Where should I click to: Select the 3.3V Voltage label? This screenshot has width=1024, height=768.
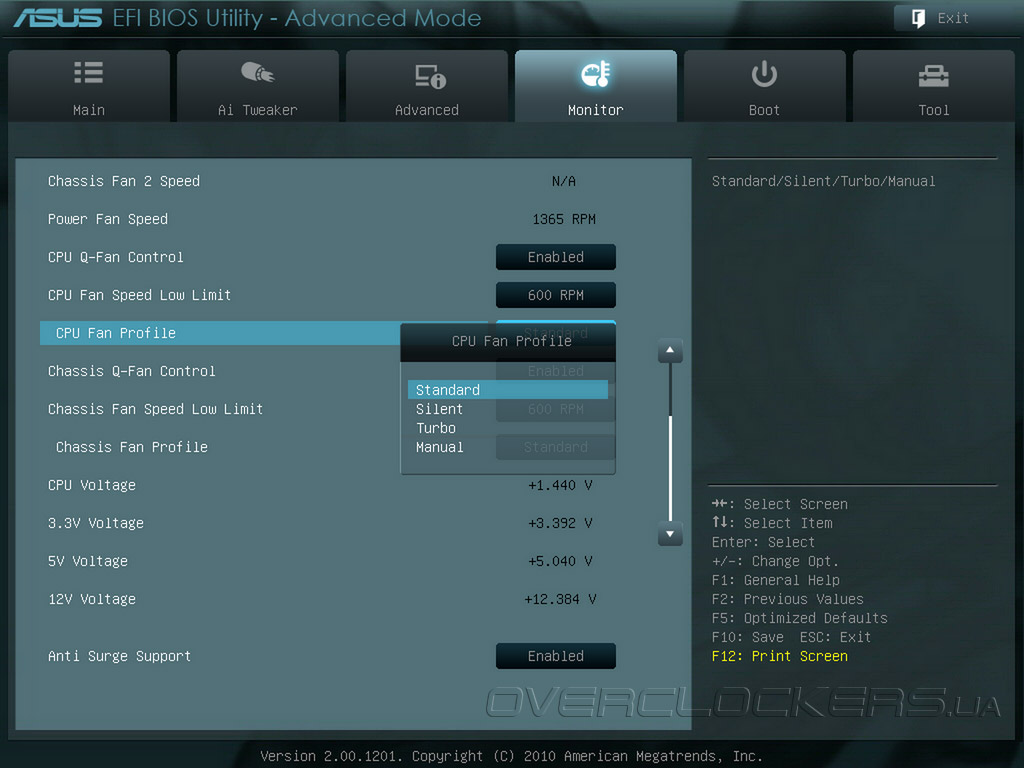(x=96, y=523)
